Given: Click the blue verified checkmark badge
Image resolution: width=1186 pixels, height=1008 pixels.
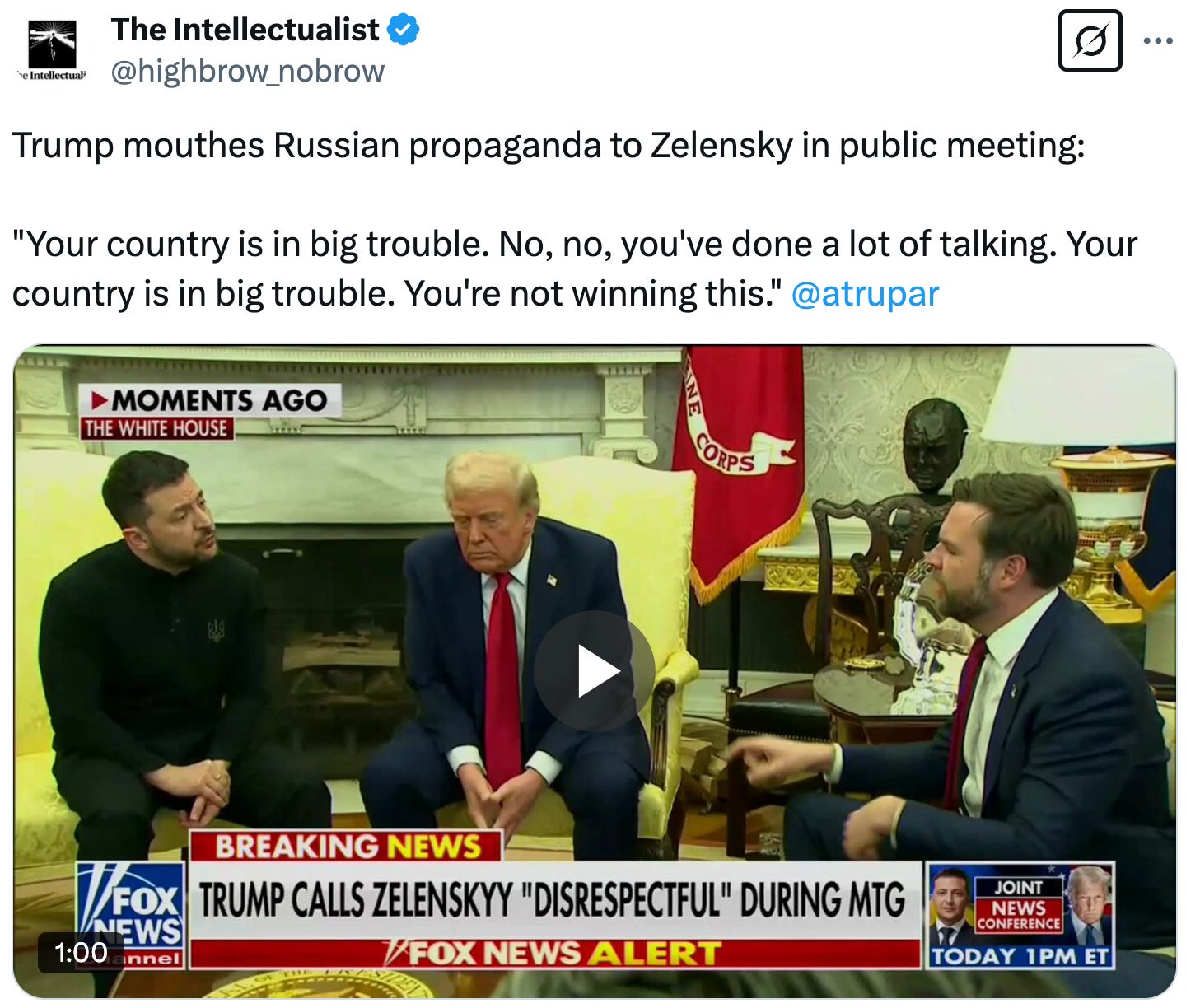Looking at the screenshot, I should (403, 30).
